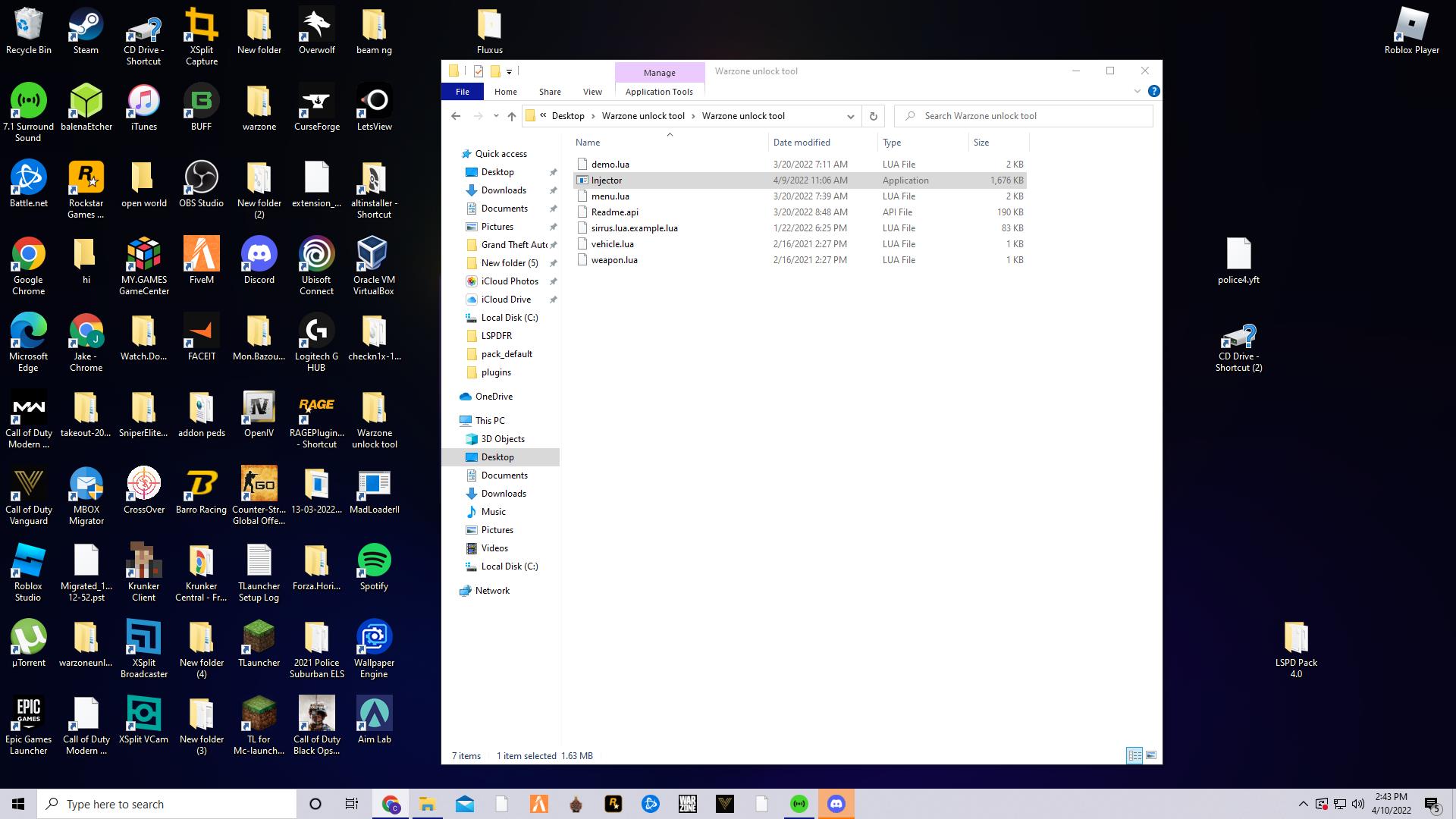1456x819 pixels.
Task: Click the Discord icon on taskbar
Action: point(836,804)
